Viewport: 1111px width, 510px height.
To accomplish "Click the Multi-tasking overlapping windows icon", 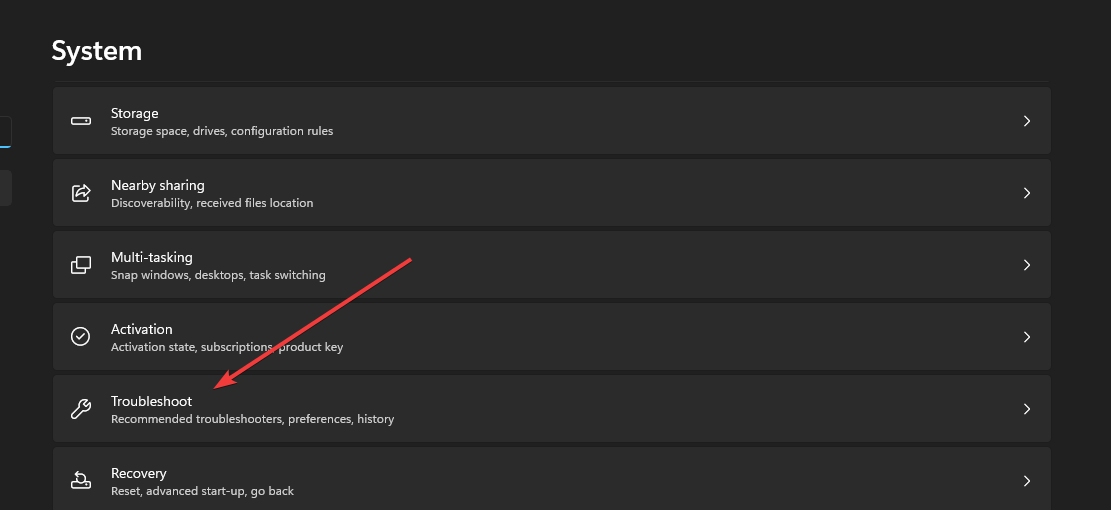I will 81,265.
